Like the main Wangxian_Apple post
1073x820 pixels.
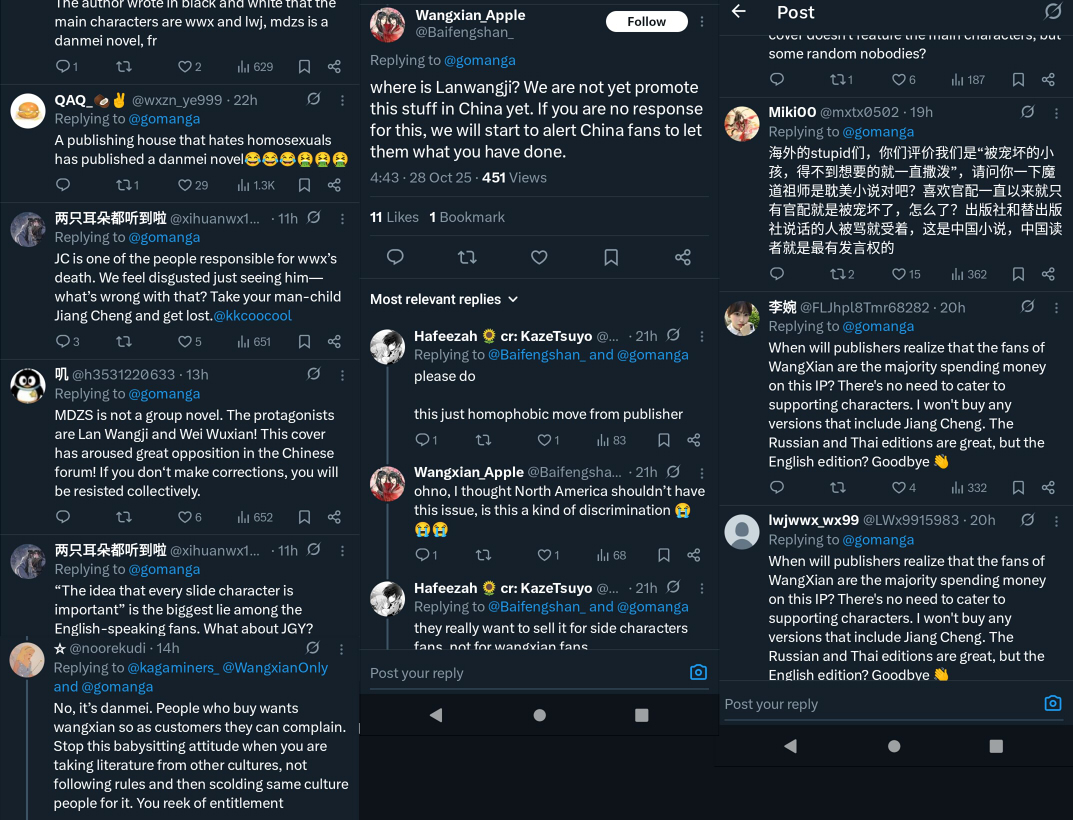tap(539, 257)
